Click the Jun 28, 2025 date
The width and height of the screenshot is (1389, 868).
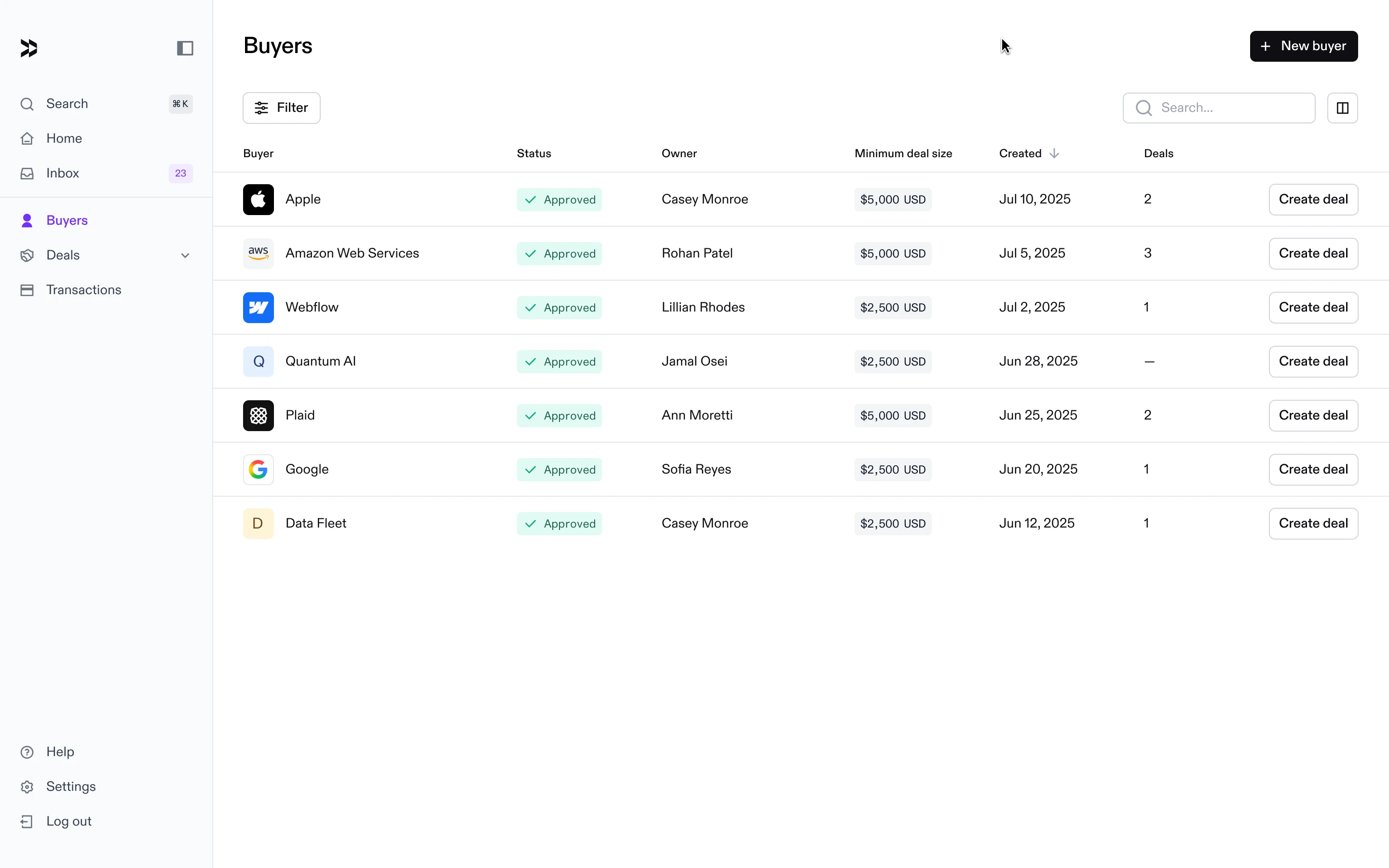(1038, 361)
